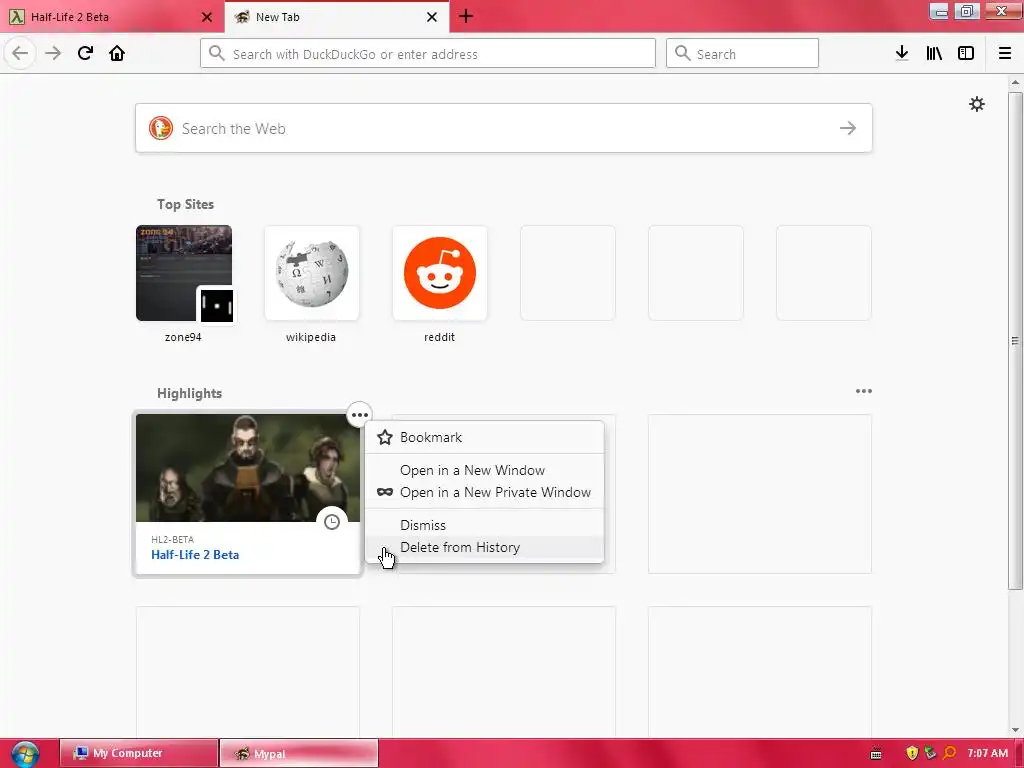Open the hamburger application menu

tap(1005, 53)
